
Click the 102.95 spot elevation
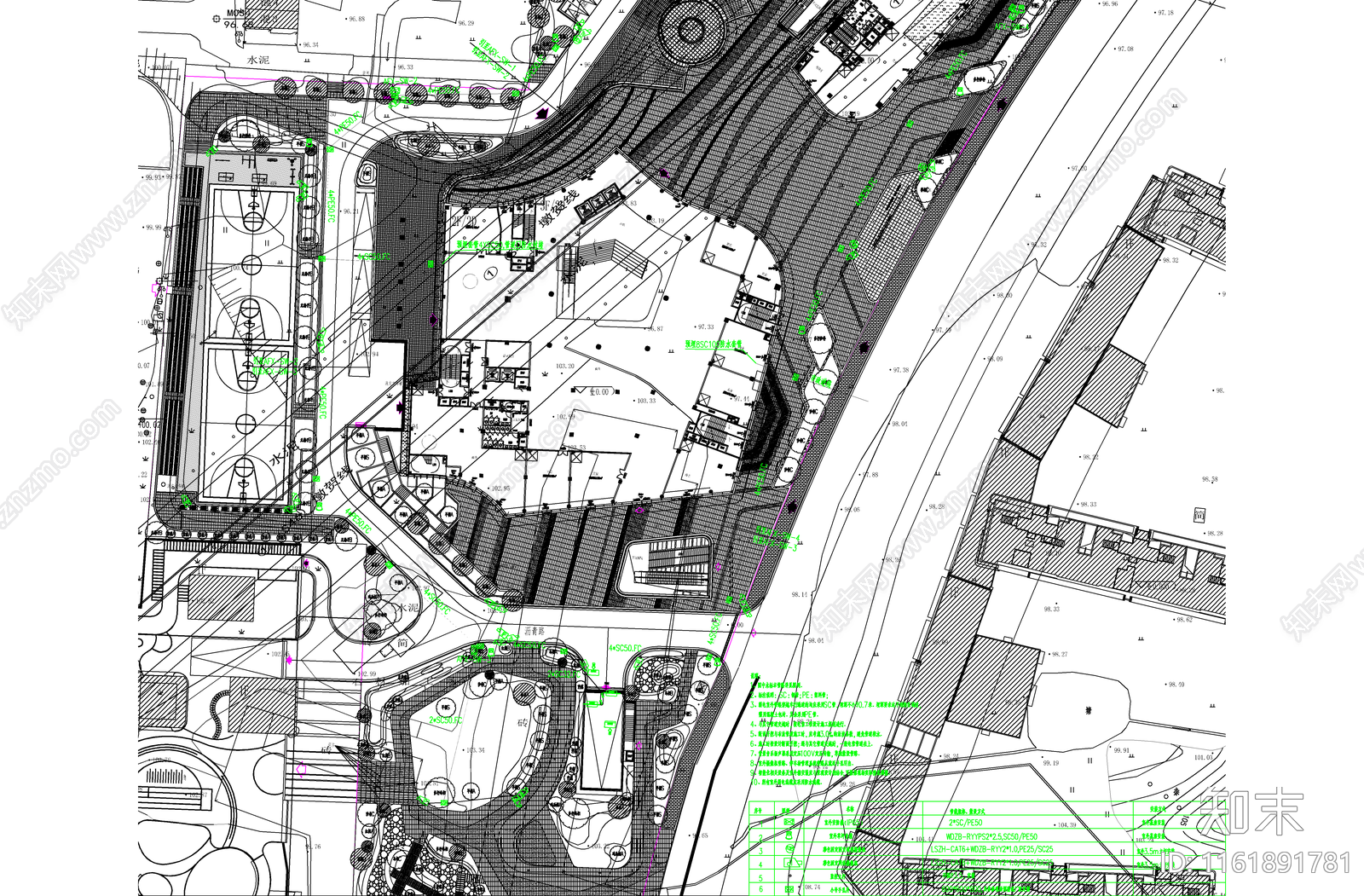[x=500, y=488]
